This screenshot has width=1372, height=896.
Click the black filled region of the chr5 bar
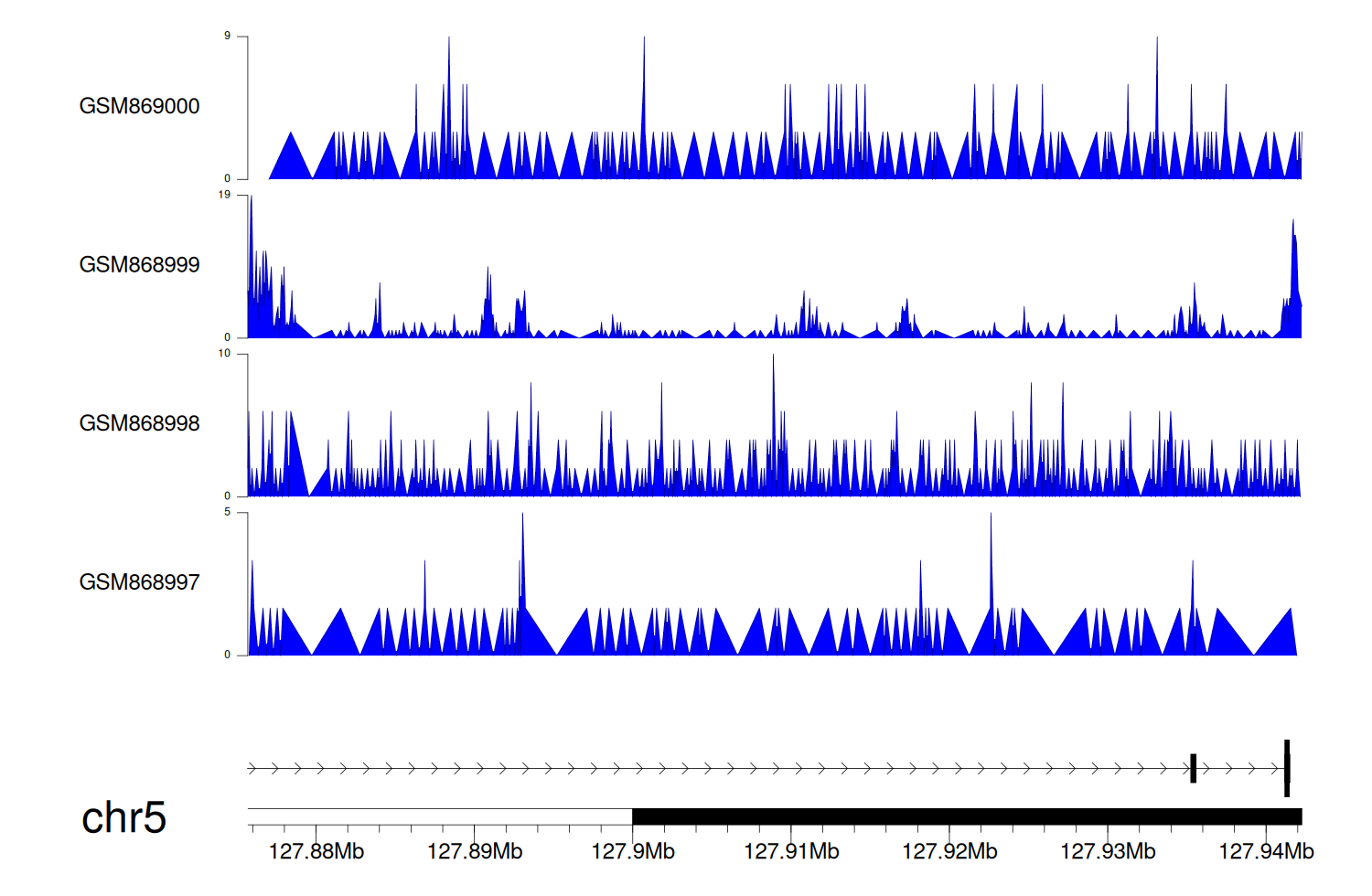click(x=966, y=816)
